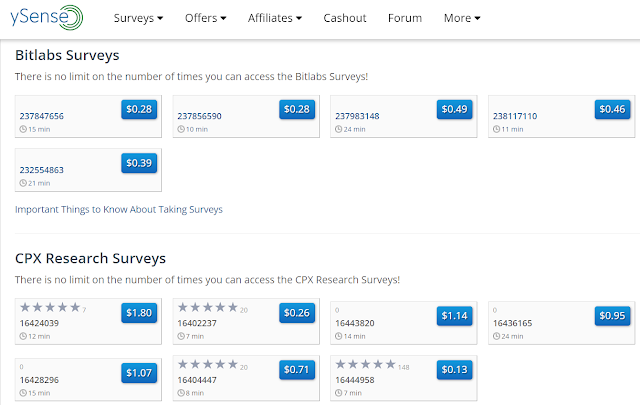Click the star rating on survey 16404447

tap(208, 364)
